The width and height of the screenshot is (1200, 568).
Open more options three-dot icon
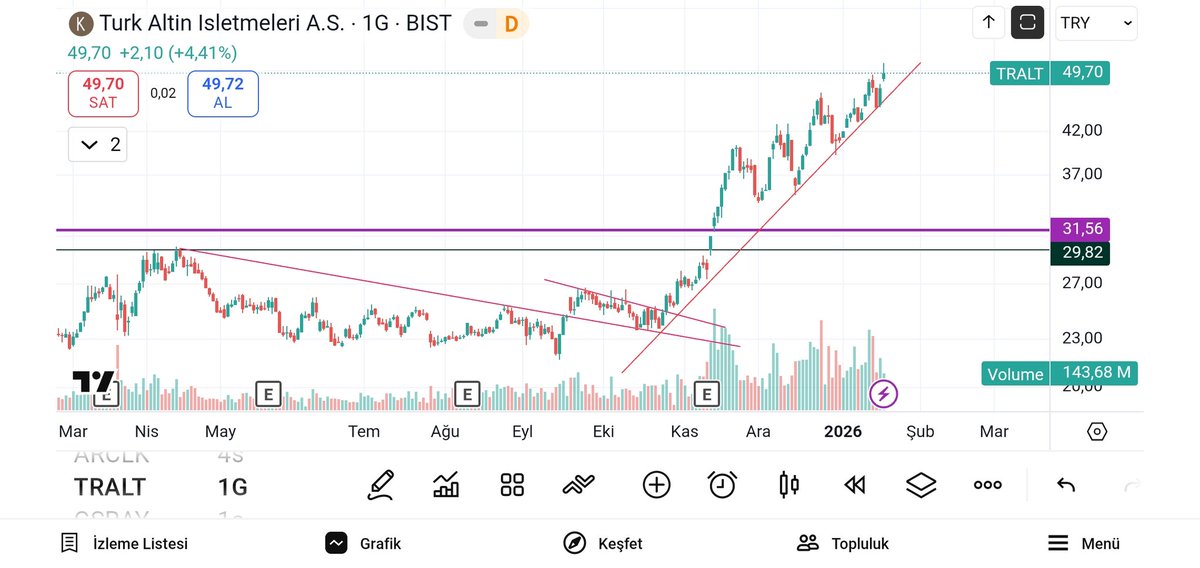[987, 485]
